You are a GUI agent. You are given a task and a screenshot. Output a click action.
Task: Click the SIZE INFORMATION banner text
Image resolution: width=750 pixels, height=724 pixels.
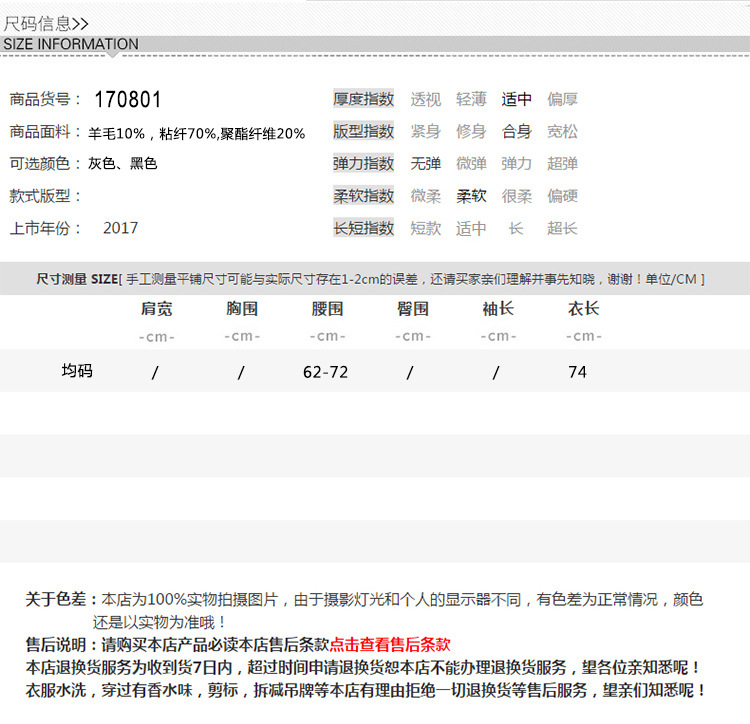coord(71,44)
